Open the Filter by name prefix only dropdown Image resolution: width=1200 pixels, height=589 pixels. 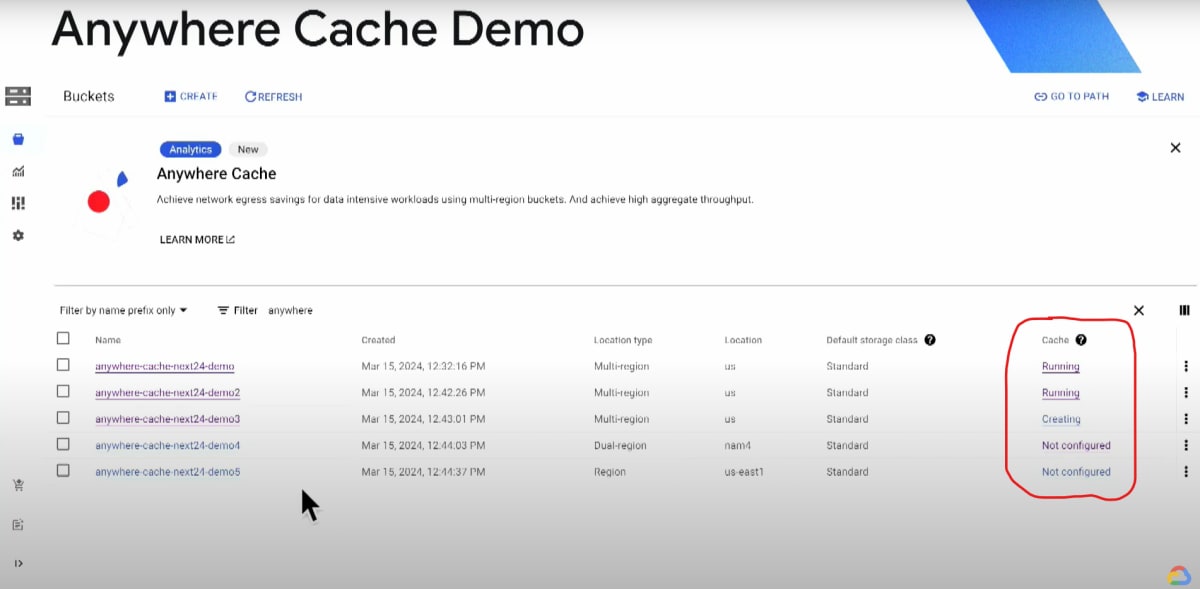[124, 311]
